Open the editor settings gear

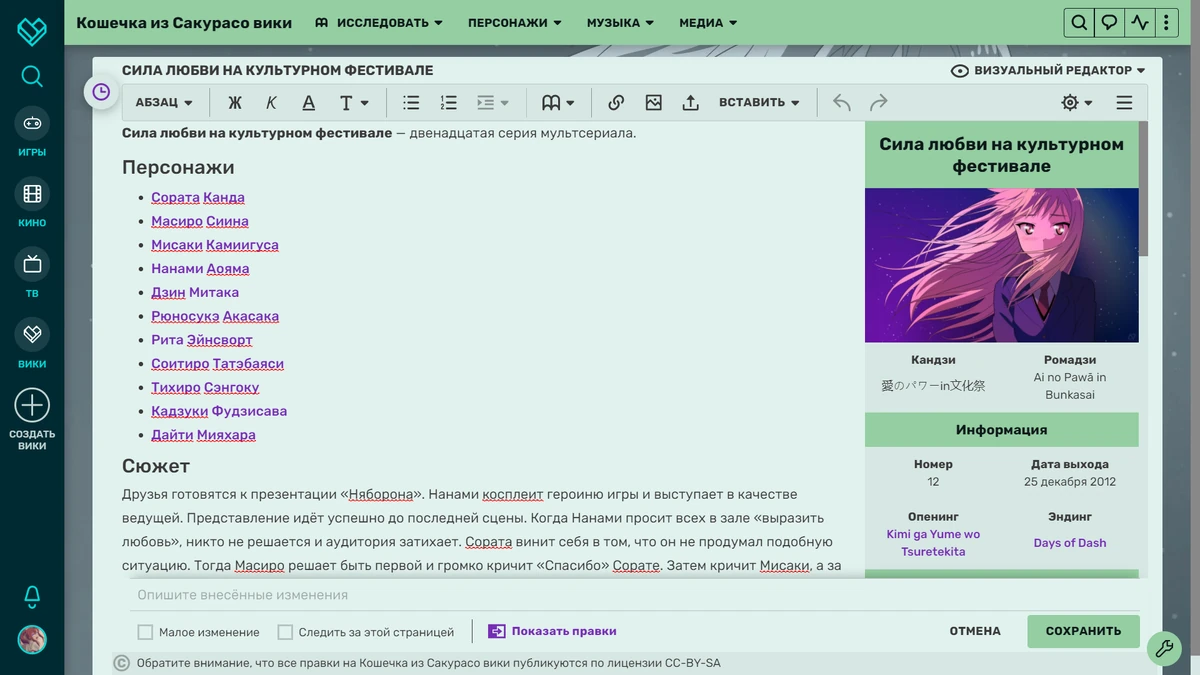click(1068, 102)
